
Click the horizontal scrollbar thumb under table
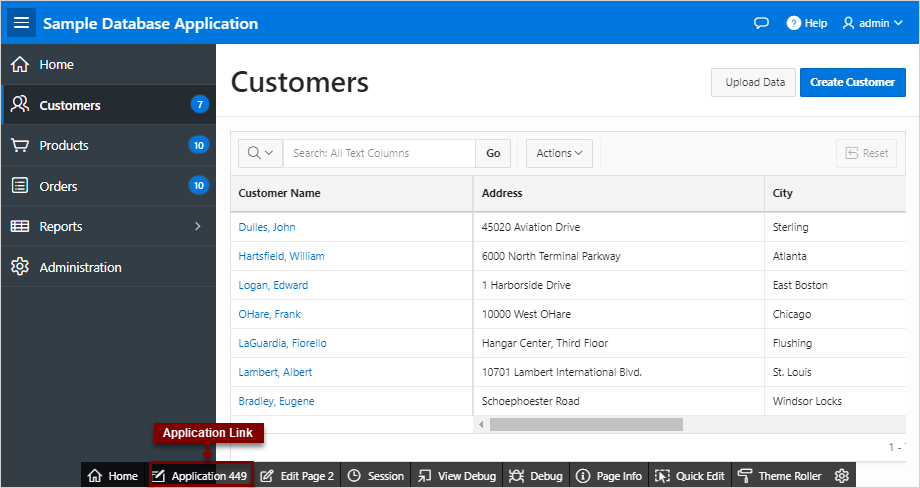tap(586, 424)
